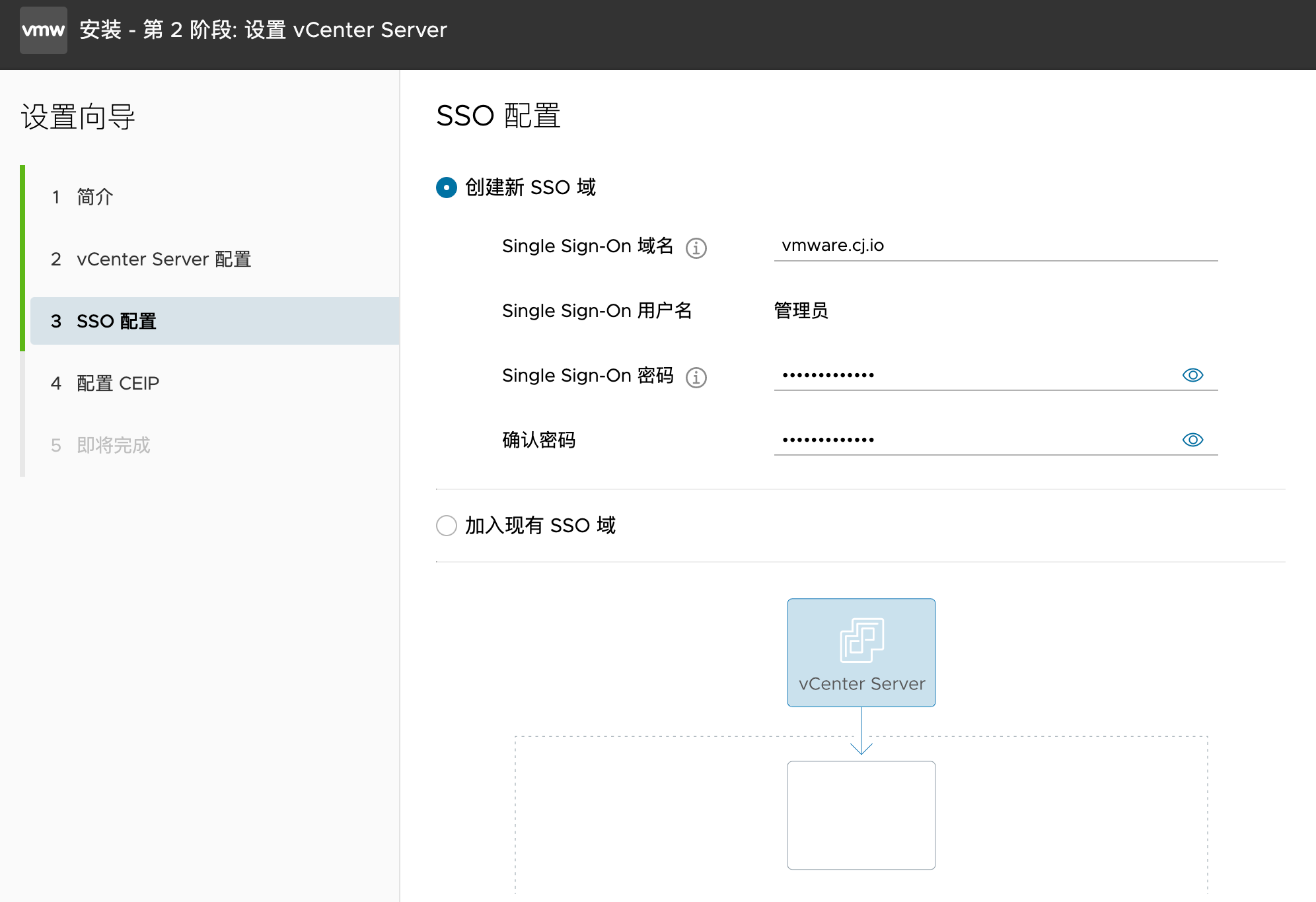Select step 3 SSO 配置 in the sidebar
The width and height of the screenshot is (1316, 902).
tap(116, 321)
